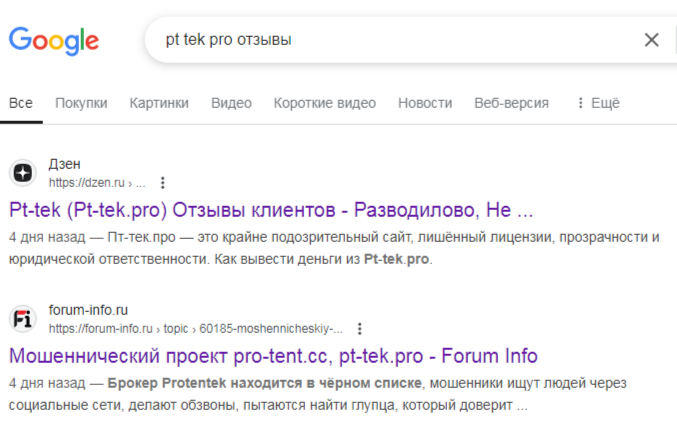Click the forum-info.ru Fi favicon
The image size is (677, 432).
(23, 319)
